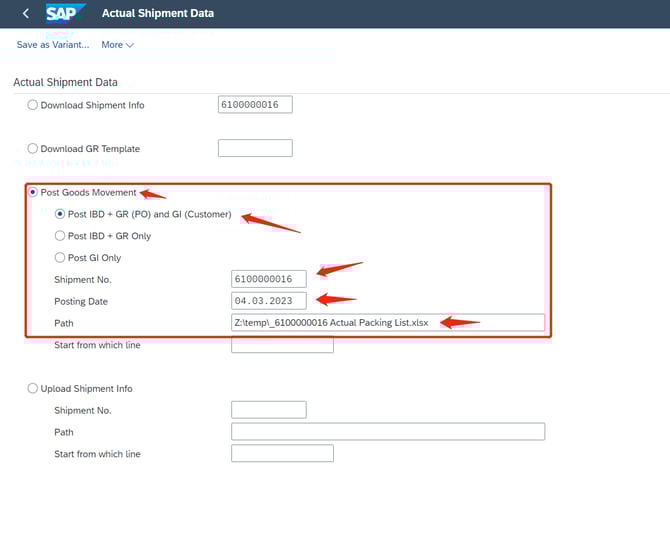Click the Download GR Template input field

tap(255, 149)
